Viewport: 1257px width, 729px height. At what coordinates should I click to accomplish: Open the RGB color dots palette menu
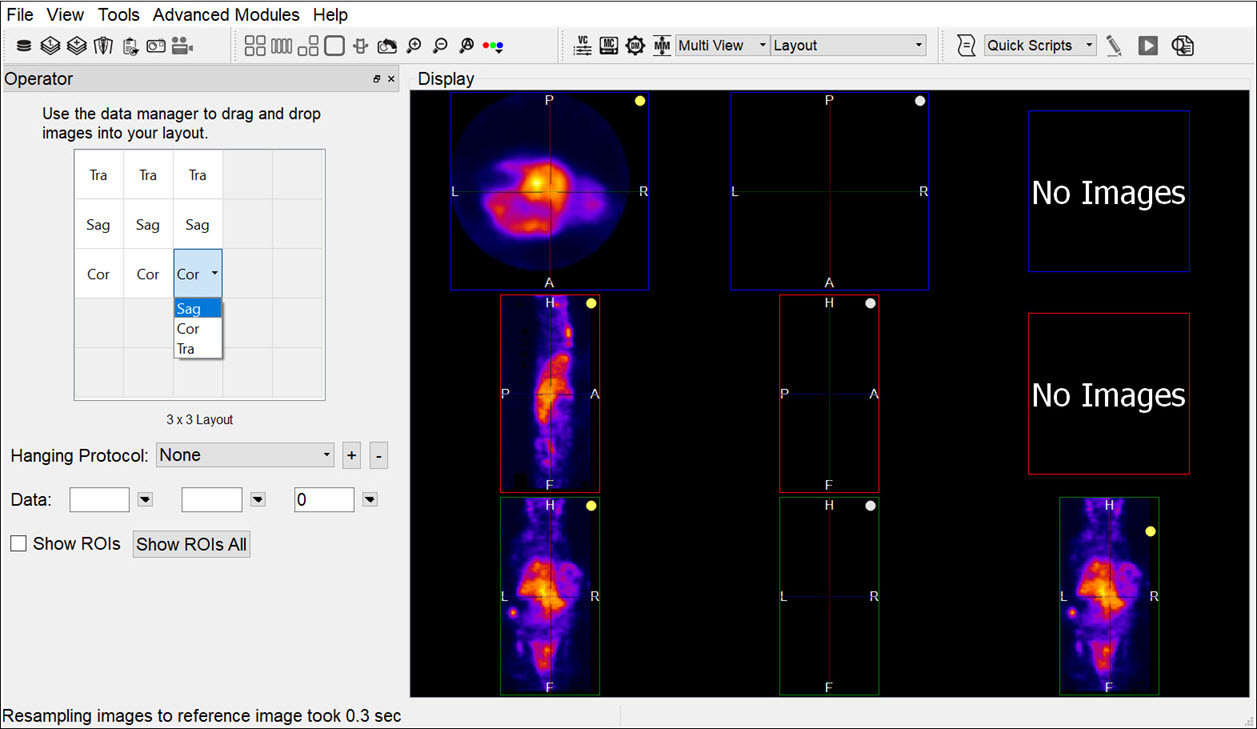click(493, 46)
